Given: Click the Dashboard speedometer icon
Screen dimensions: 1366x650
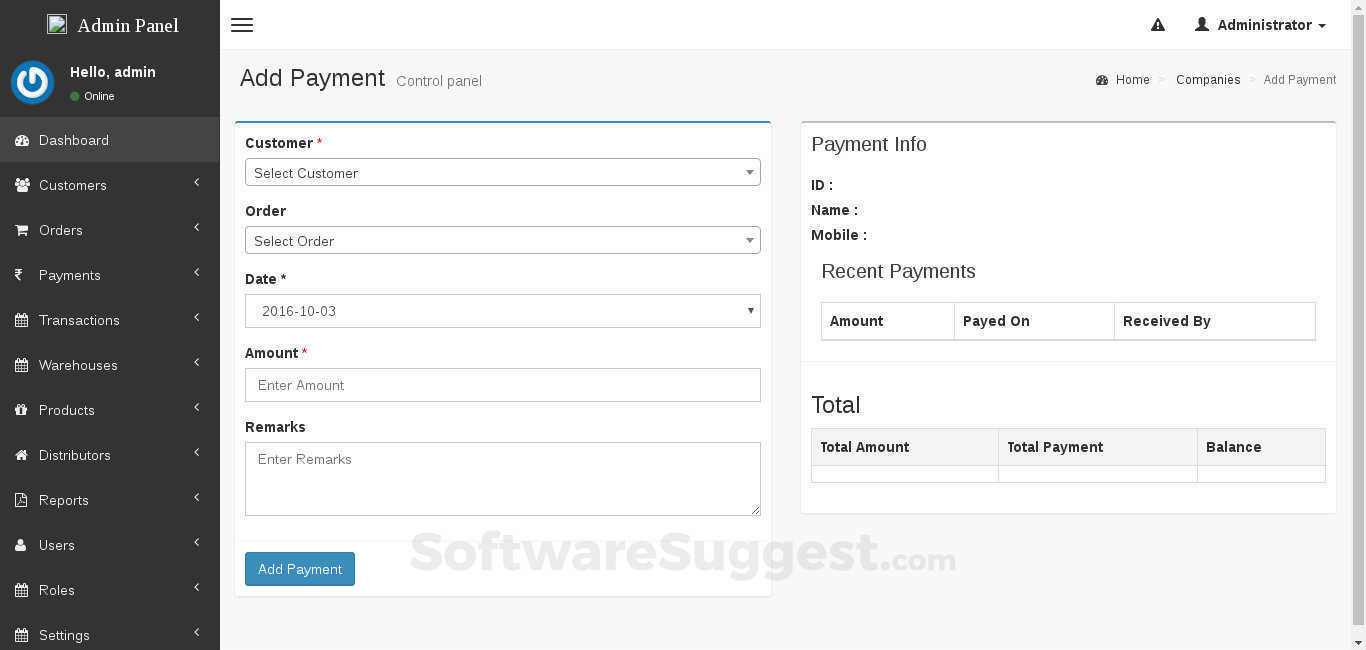Looking at the screenshot, I should point(22,141).
